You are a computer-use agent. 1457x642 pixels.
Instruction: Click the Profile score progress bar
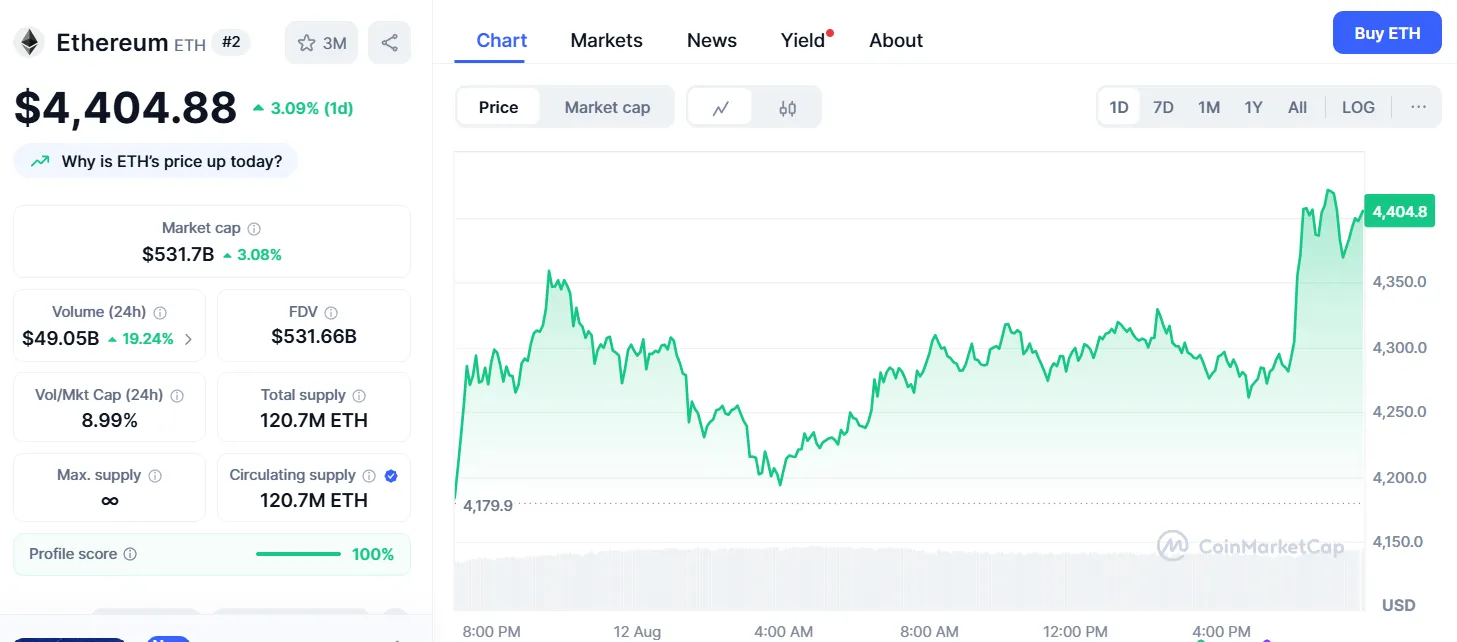click(x=298, y=554)
